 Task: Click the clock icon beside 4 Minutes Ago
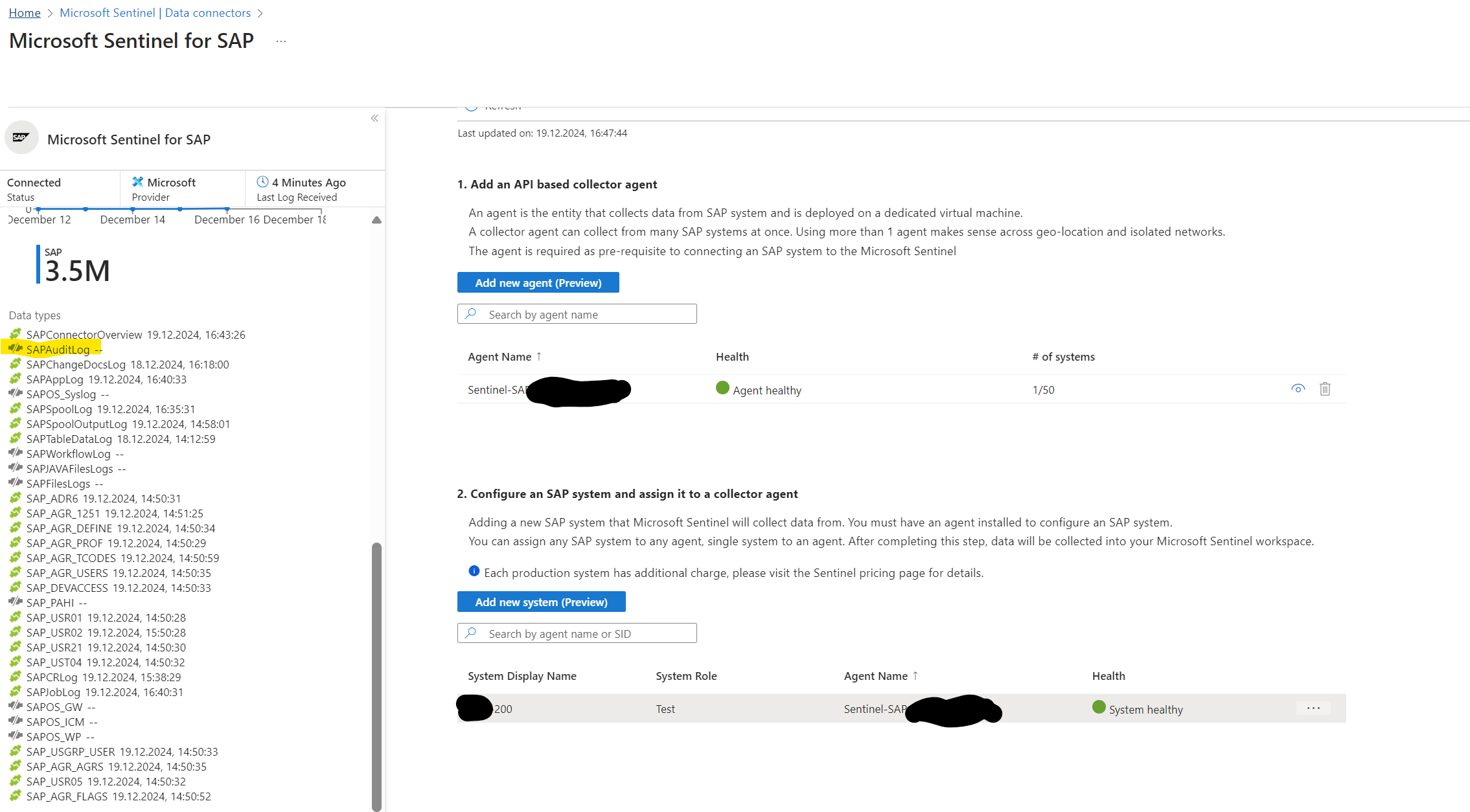click(262, 182)
